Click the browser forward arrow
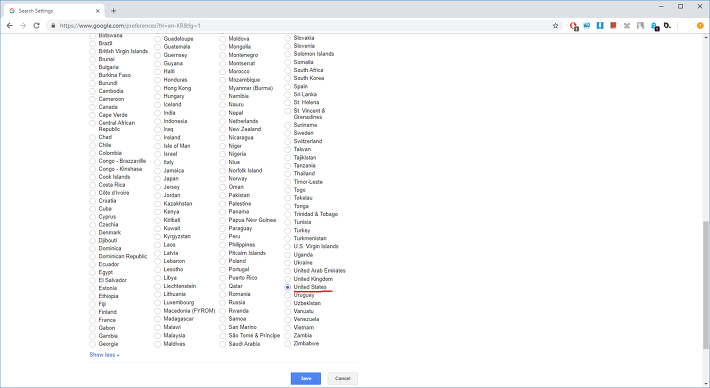 point(23,26)
